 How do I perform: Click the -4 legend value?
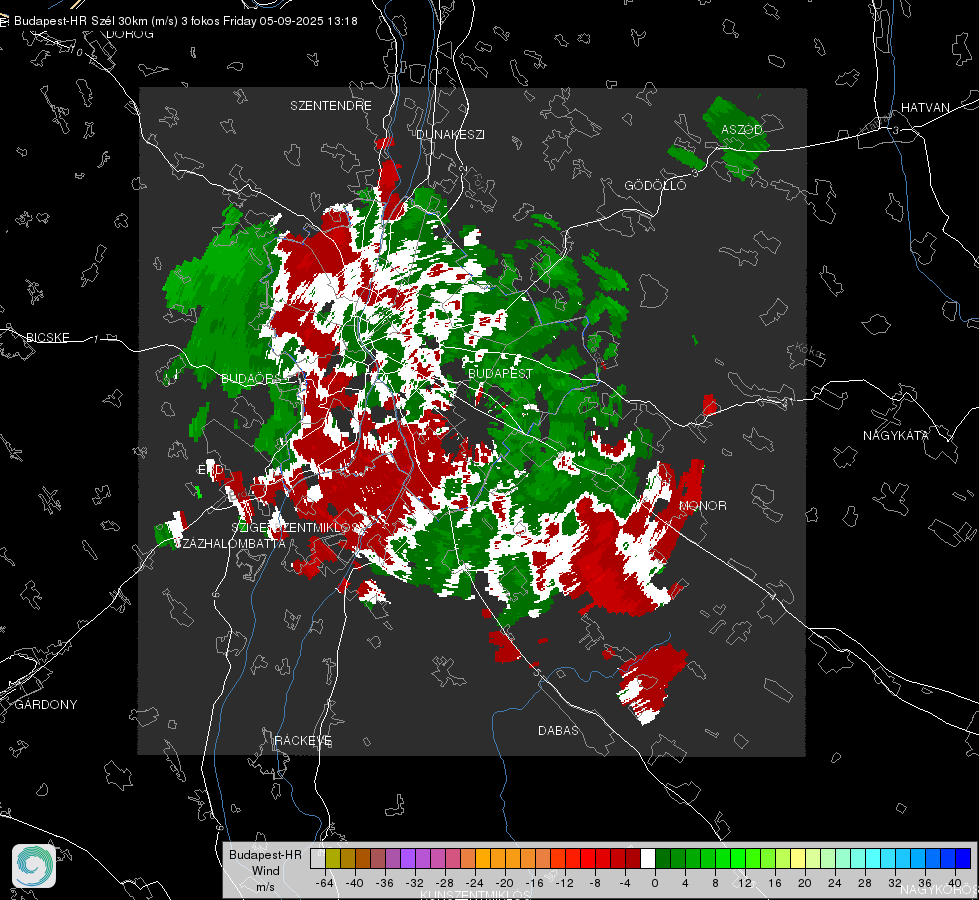625,883
